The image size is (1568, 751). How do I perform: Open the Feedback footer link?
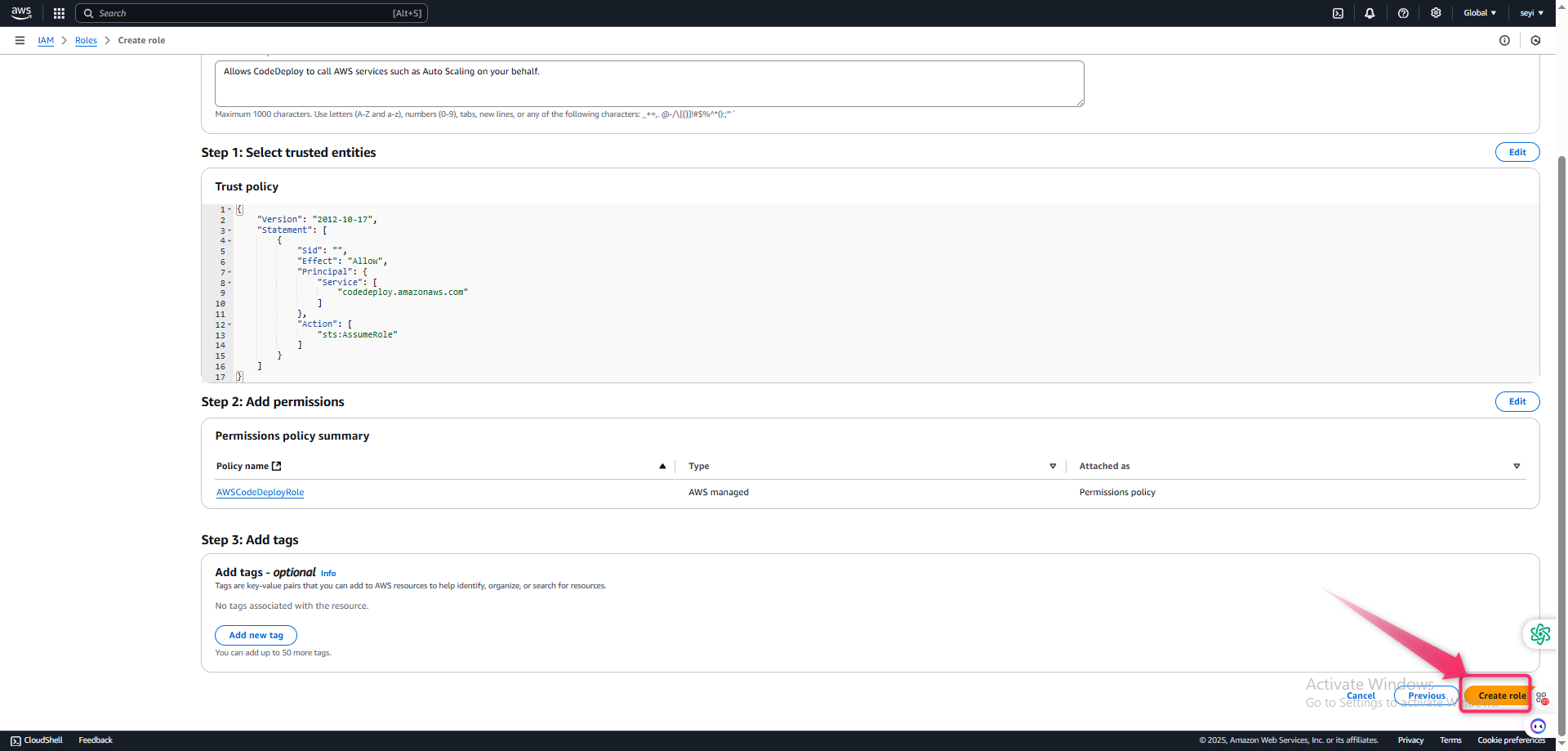(96, 740)
